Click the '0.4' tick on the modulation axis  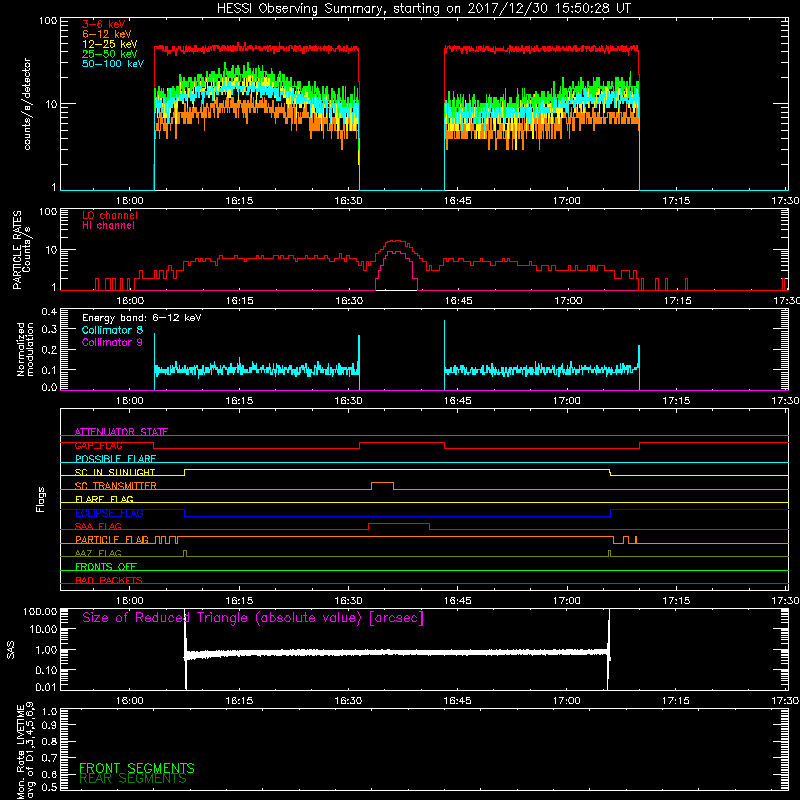[49, 312]
